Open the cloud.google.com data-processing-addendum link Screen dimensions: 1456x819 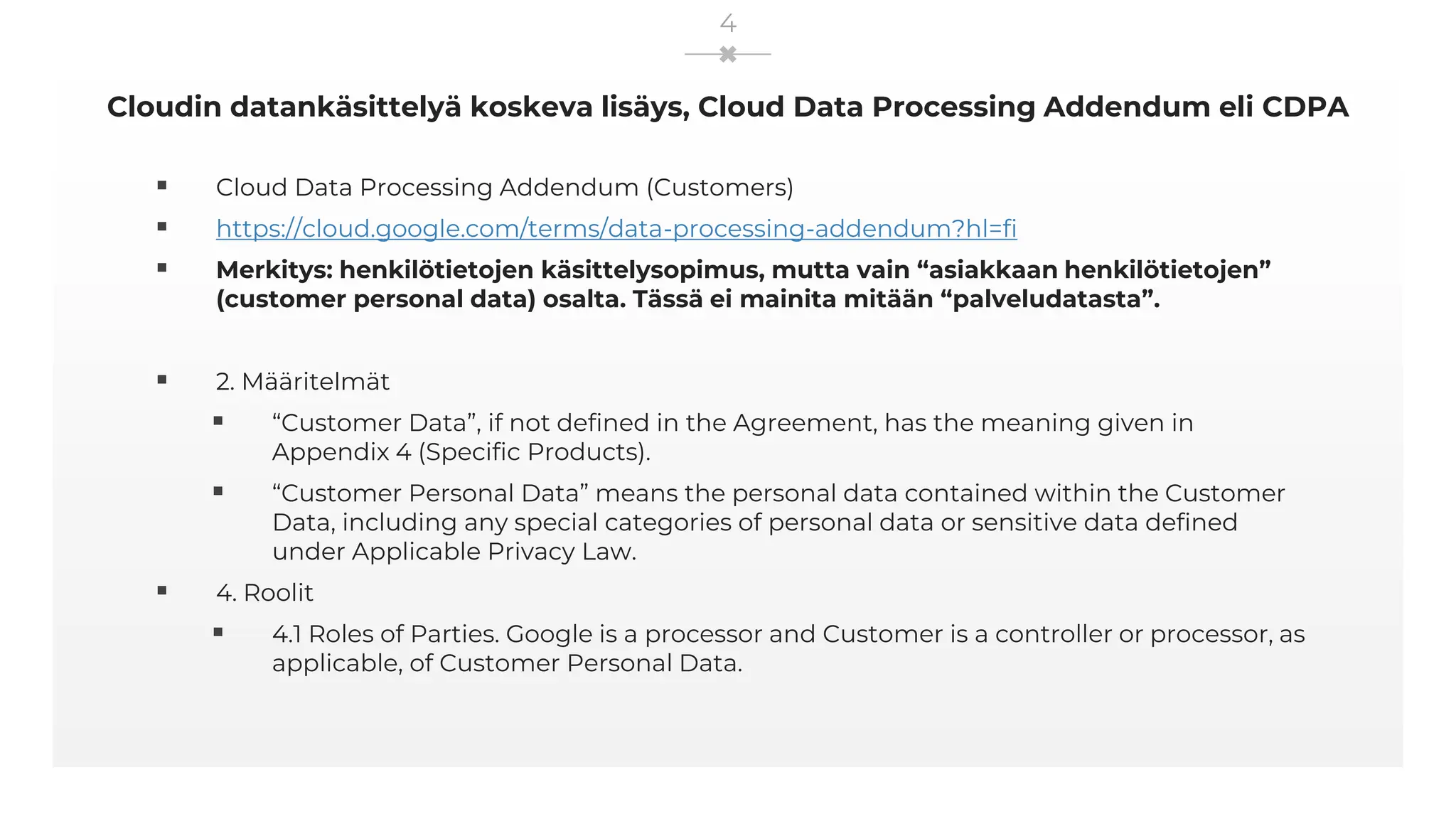[x=616, y=229]
